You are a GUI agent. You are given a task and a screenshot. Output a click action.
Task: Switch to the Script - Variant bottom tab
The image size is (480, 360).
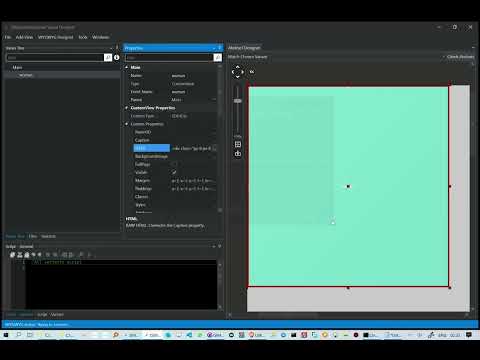(50, 315)
